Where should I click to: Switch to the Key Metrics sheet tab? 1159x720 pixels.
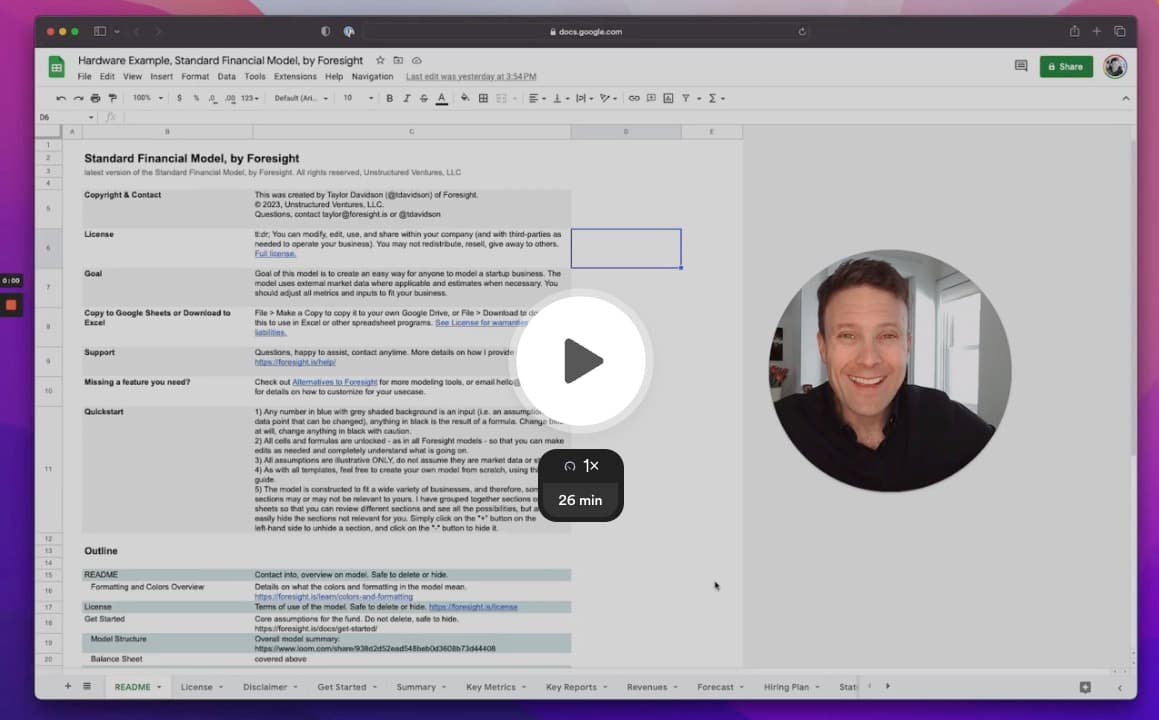pyautogui.click(x=489, y=687)
